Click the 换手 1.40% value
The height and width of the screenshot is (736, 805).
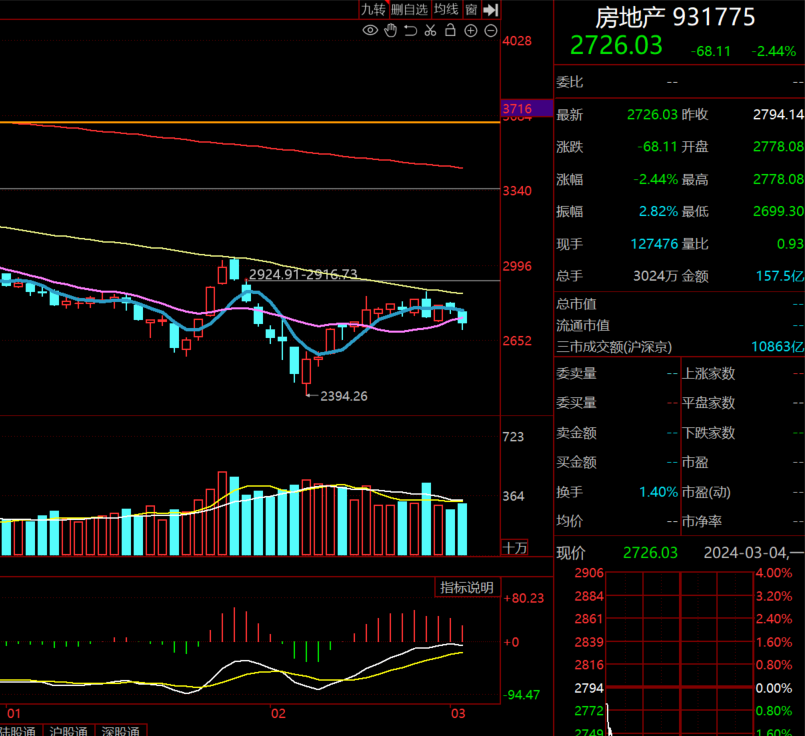659,492
